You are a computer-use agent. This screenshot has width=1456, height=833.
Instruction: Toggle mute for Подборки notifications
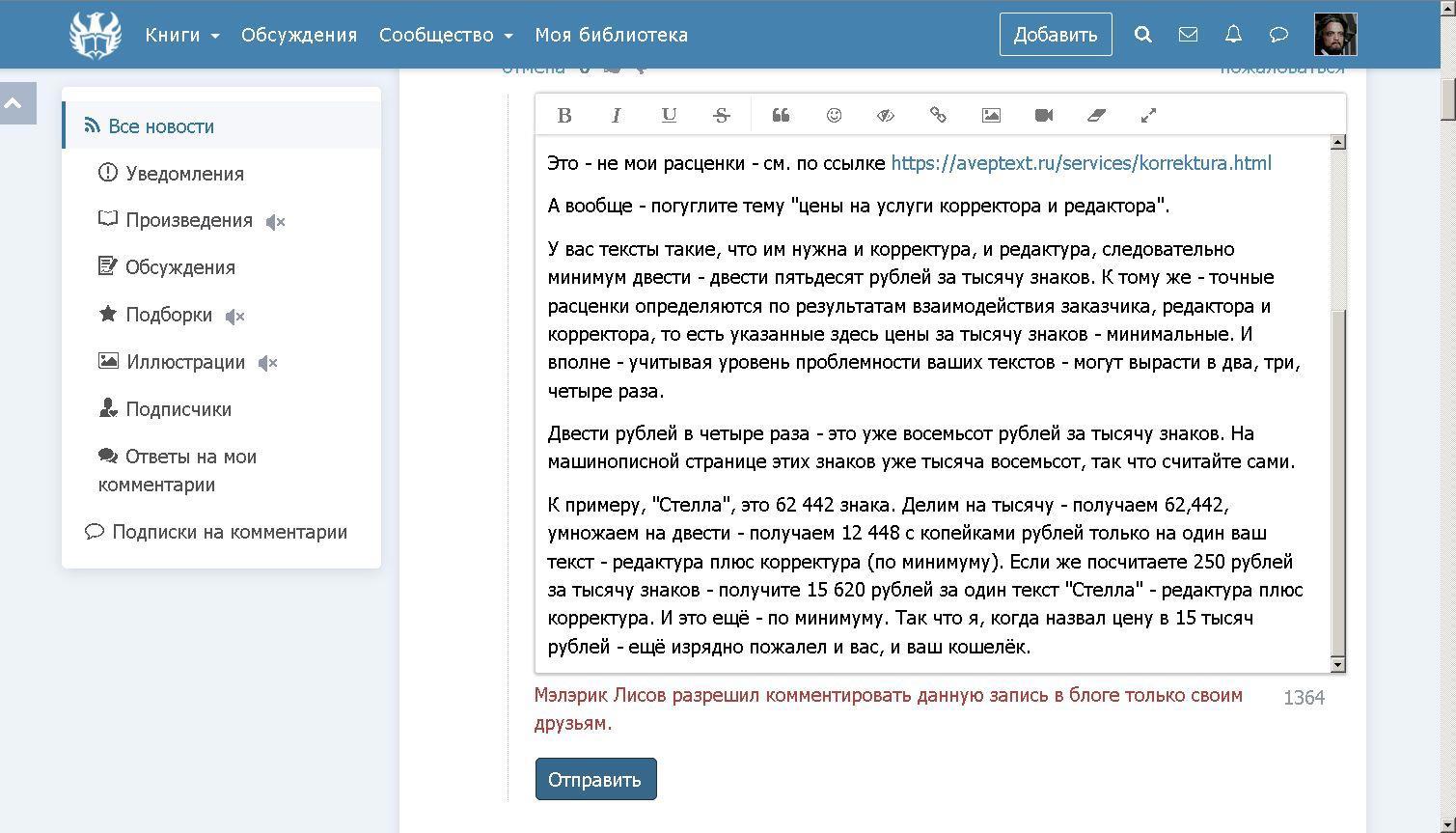point(234,317)
